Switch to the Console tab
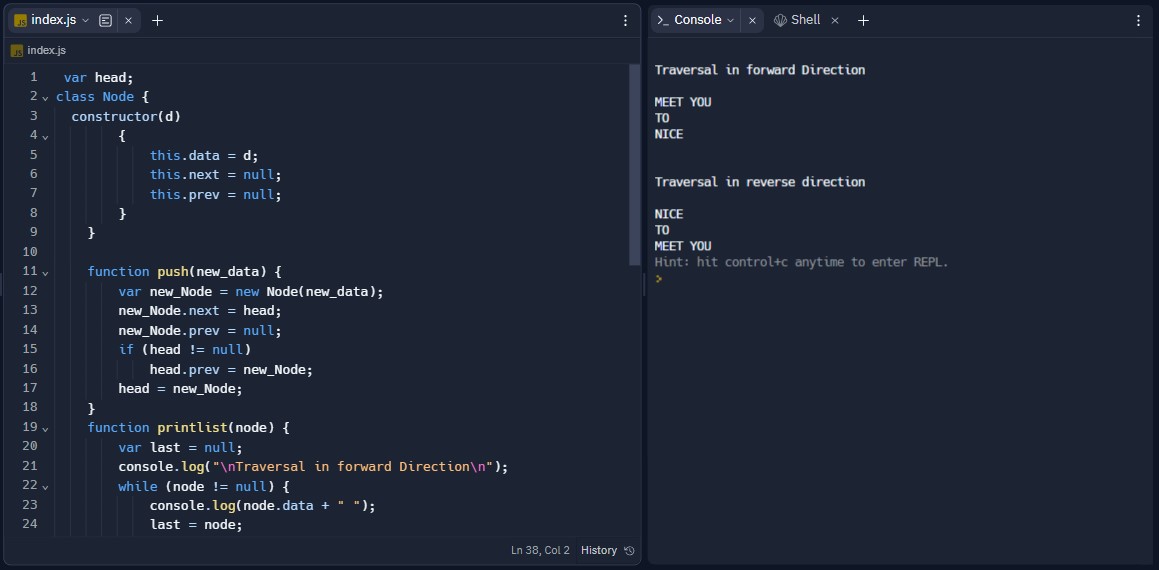The width and height of the screenshot is (1159, 570). 697,20
